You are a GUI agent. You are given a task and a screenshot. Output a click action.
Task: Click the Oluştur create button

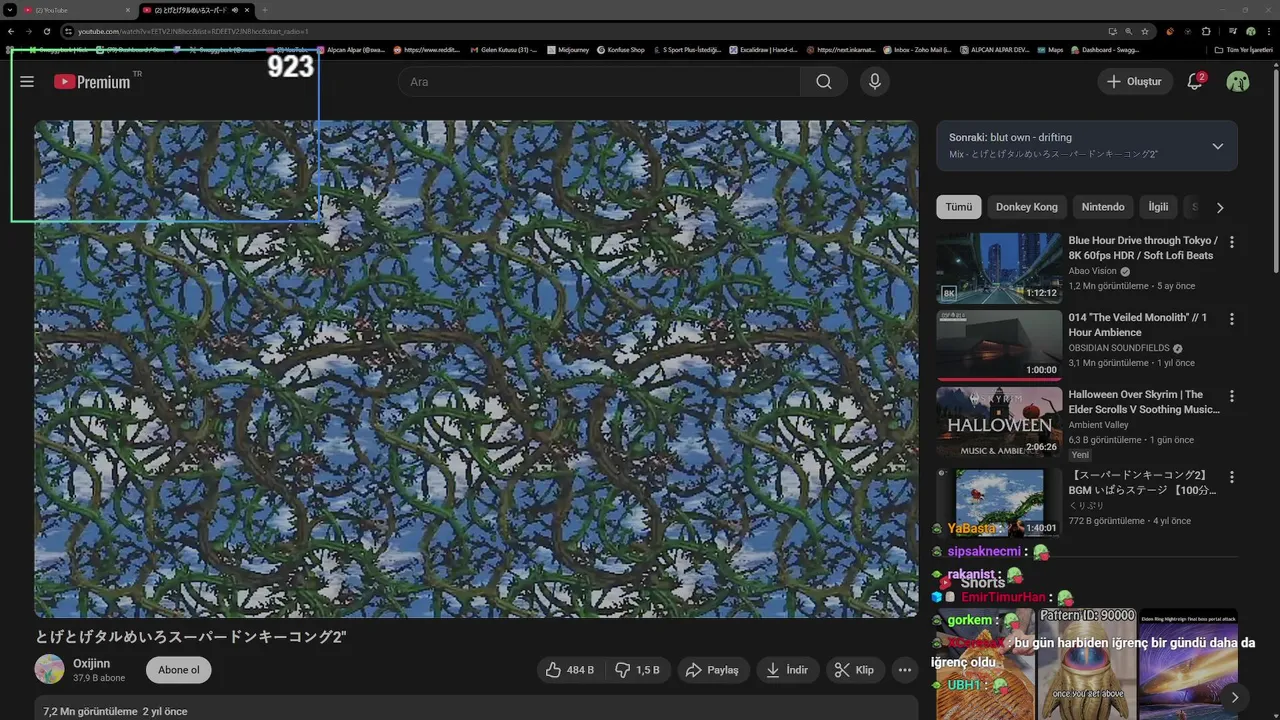pos(1135,81)
